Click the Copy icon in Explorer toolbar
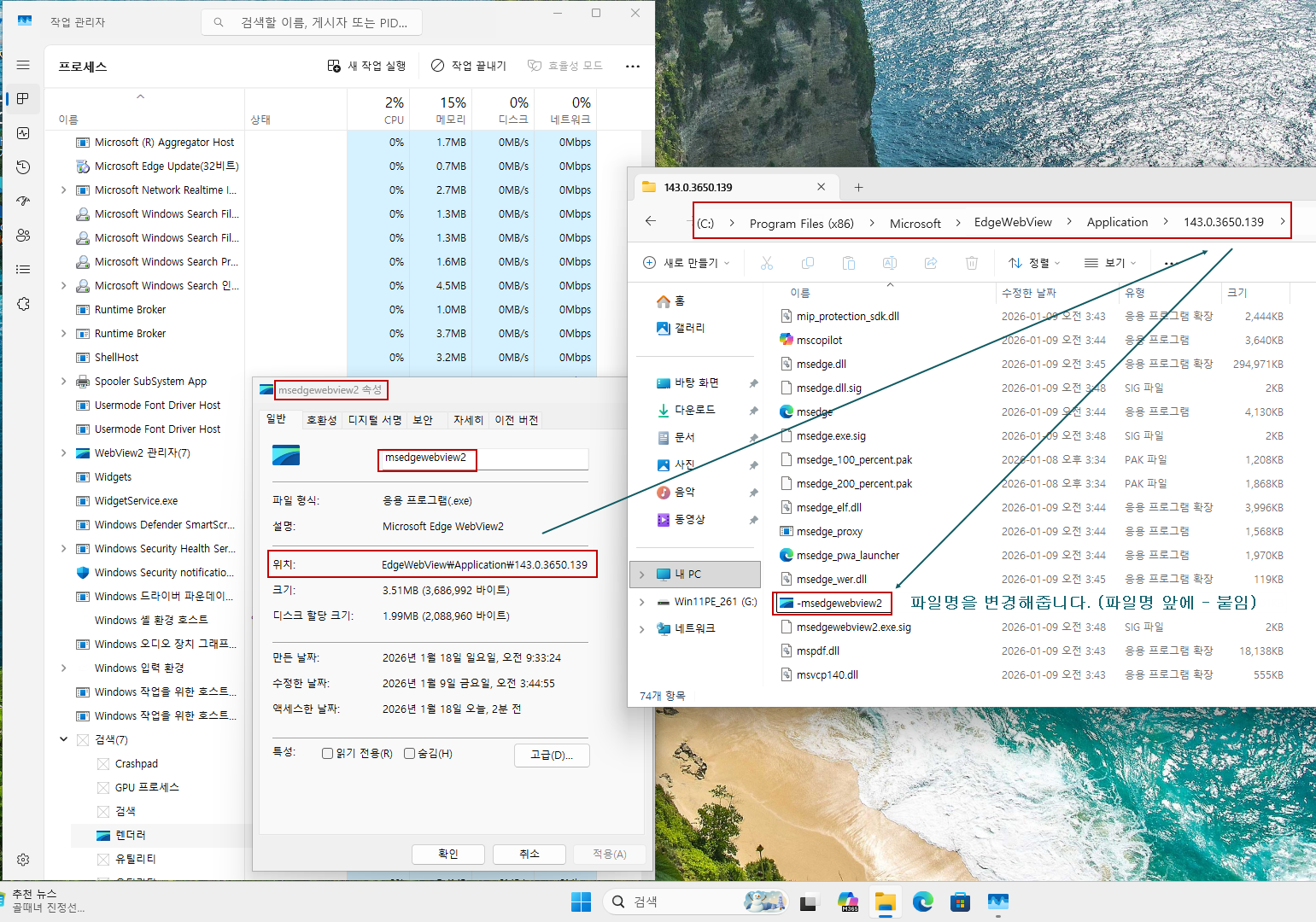1316x922 pixels. tap(808, 263)
